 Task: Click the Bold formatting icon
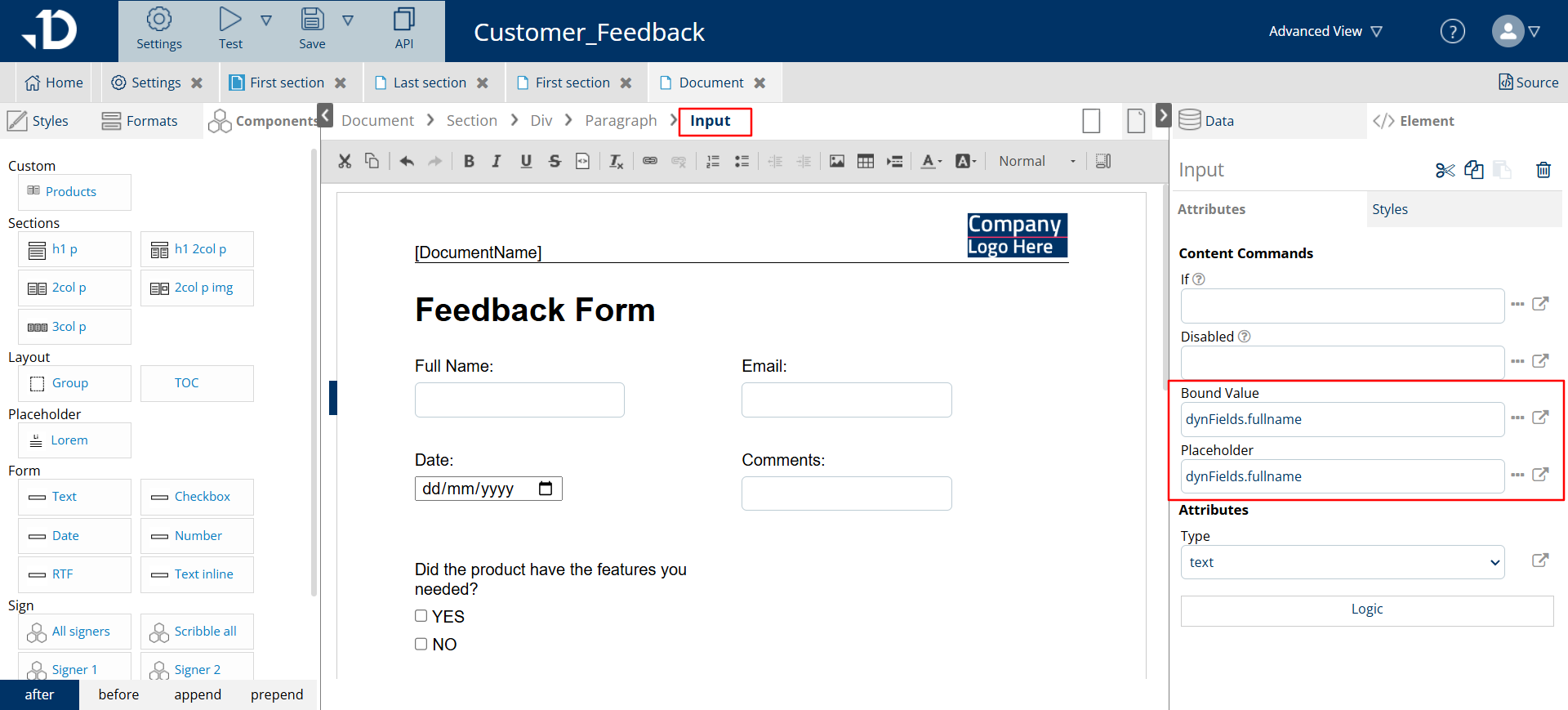coord(469,162)
